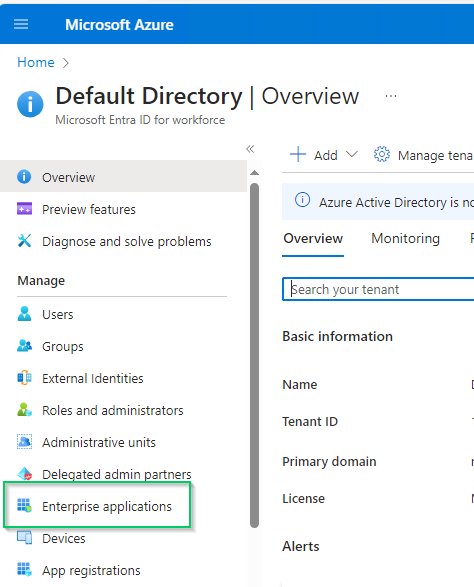
Task: Click Microsoft Entra ID for workforce subtitle
Action: pos(140,120)
